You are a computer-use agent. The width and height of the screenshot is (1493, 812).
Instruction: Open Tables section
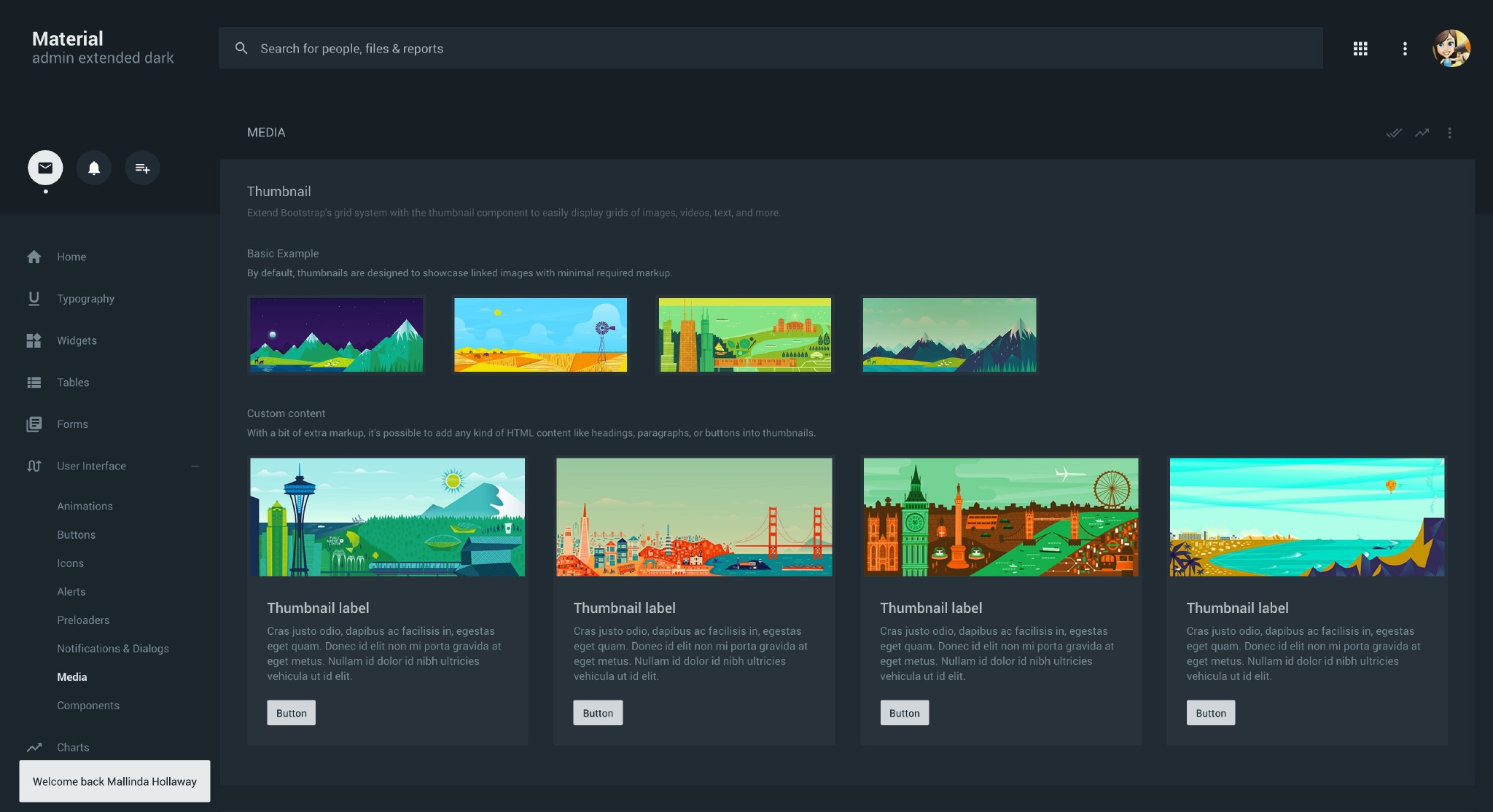pos(73,382)
